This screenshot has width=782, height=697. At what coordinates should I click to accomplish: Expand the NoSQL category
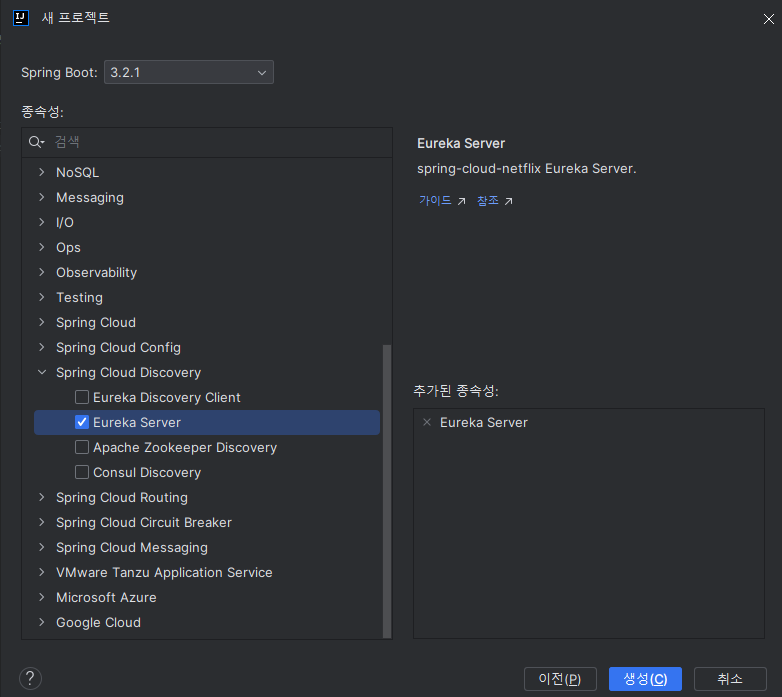[x=42, y=172]
